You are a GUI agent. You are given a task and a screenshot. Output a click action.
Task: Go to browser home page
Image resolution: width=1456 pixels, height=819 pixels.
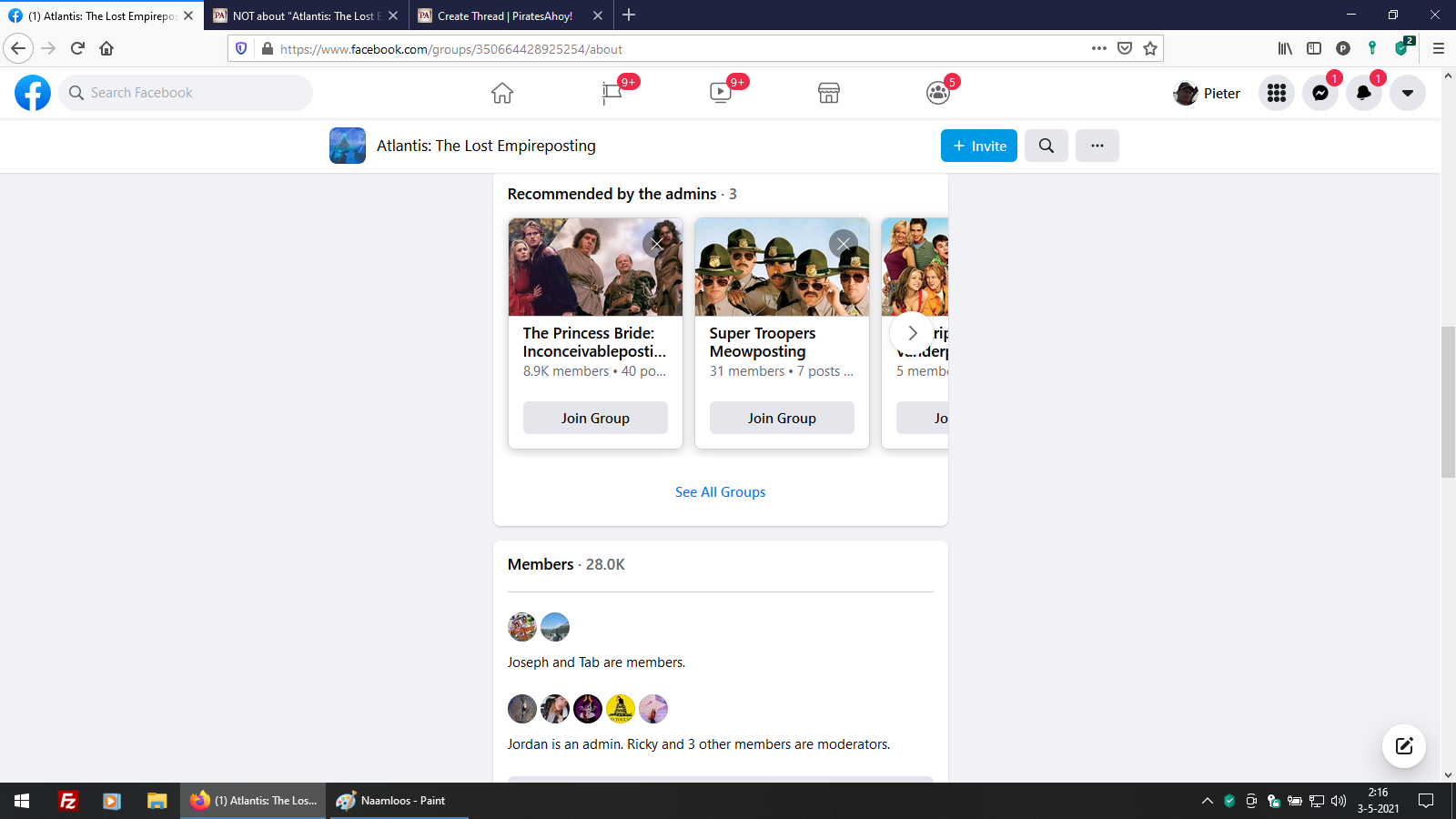click(x=106, y=48)
